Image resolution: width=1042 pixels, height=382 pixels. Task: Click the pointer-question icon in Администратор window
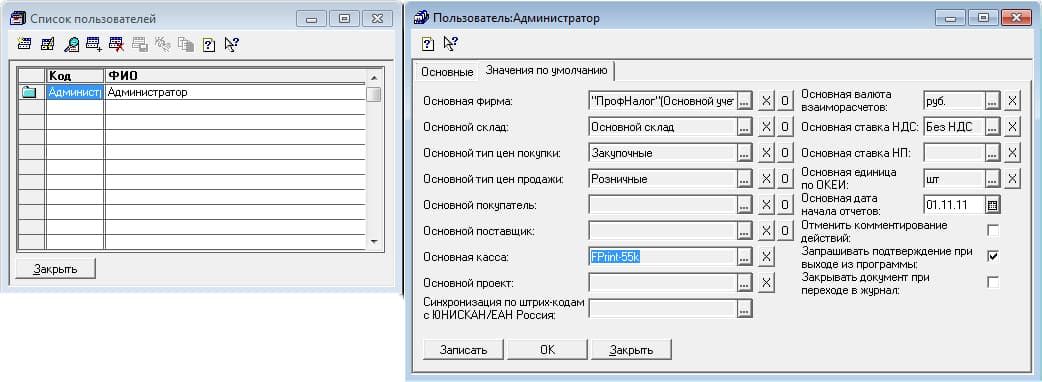451,44
